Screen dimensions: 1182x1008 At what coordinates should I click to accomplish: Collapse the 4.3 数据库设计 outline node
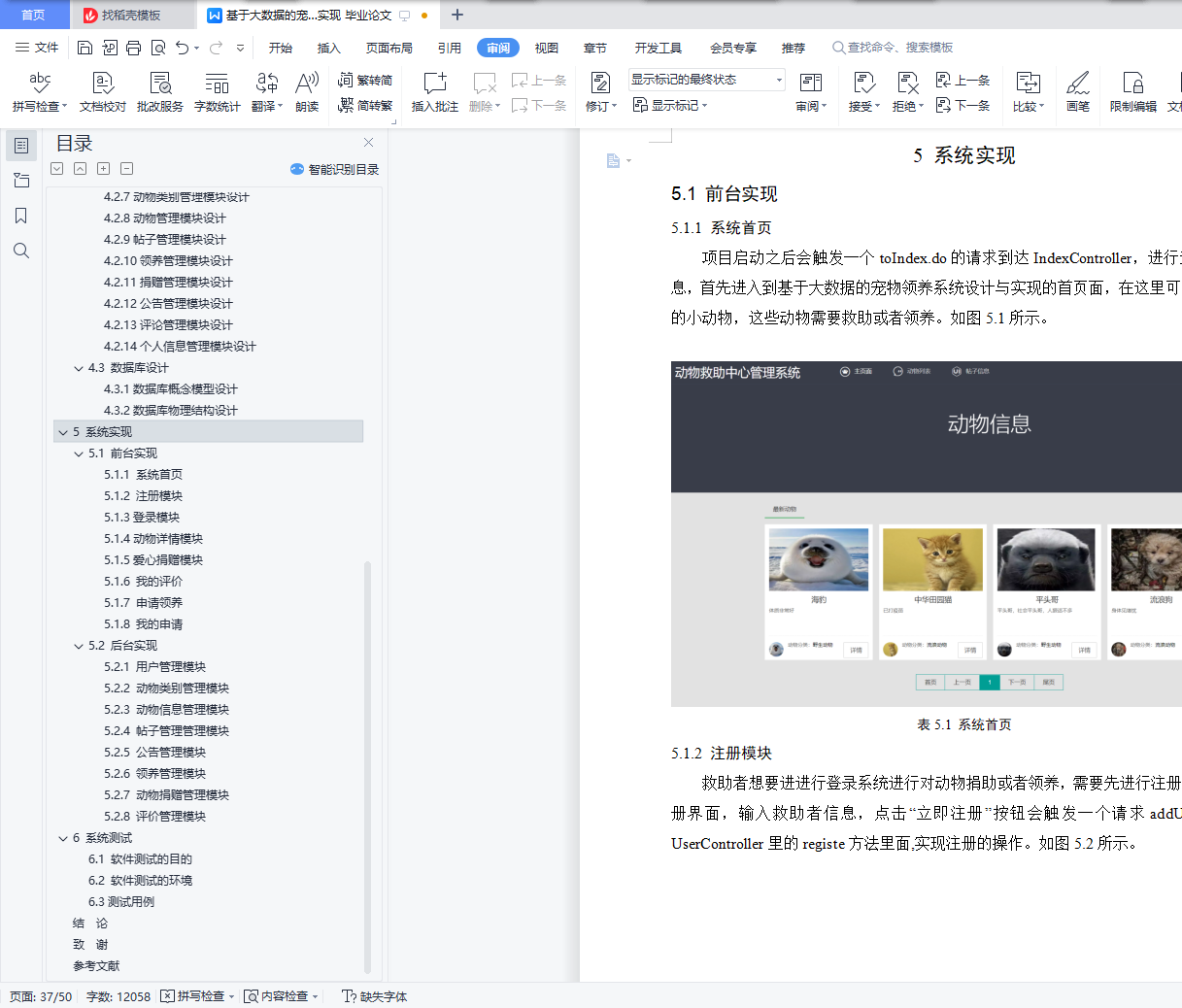point(79,368)
